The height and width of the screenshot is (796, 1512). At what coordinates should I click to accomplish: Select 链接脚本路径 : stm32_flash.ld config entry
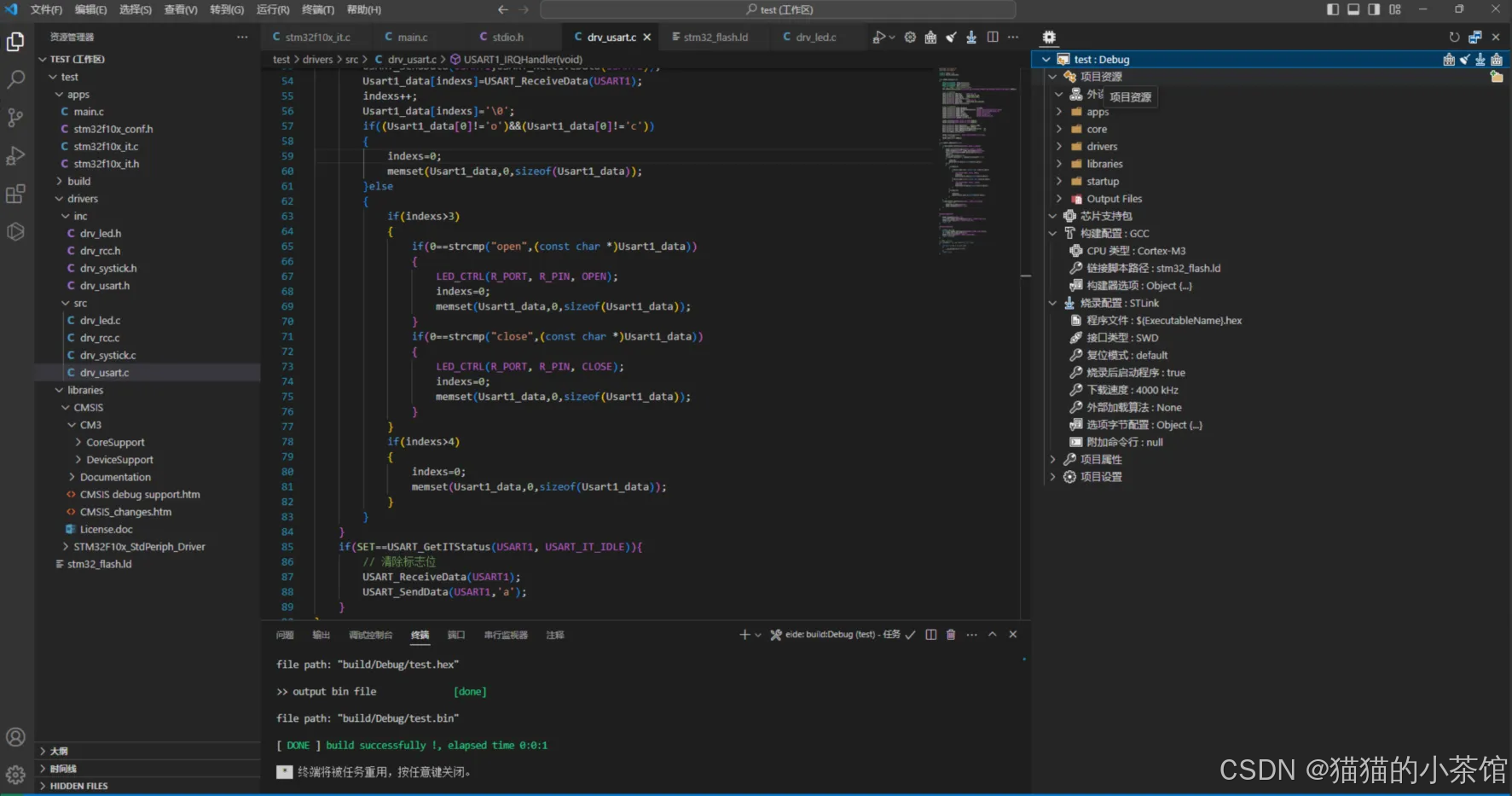[1152, 268]
